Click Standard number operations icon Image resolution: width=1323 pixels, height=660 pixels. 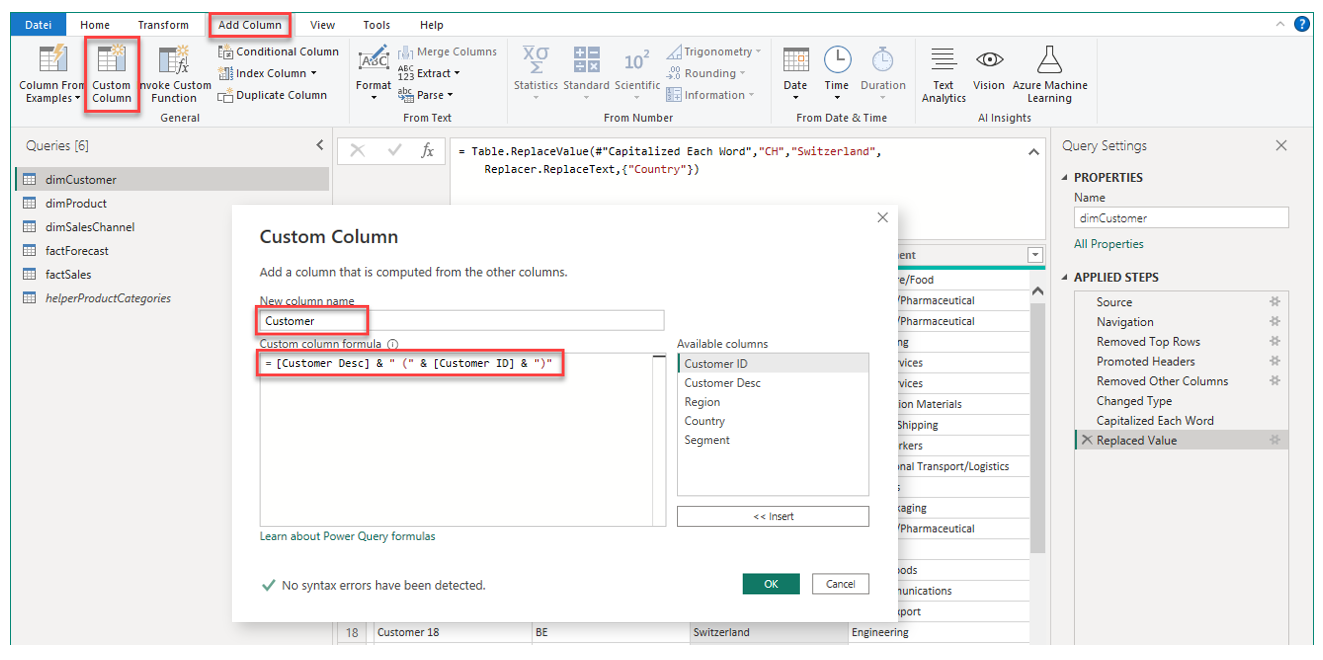tap(586, 60)
